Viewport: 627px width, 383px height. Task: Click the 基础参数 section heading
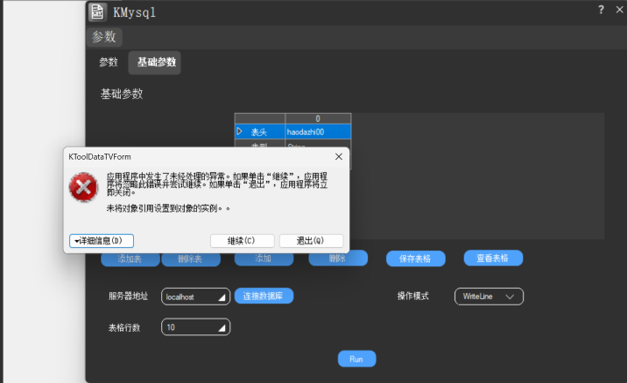pyautogui.click(x=122, y=94)
